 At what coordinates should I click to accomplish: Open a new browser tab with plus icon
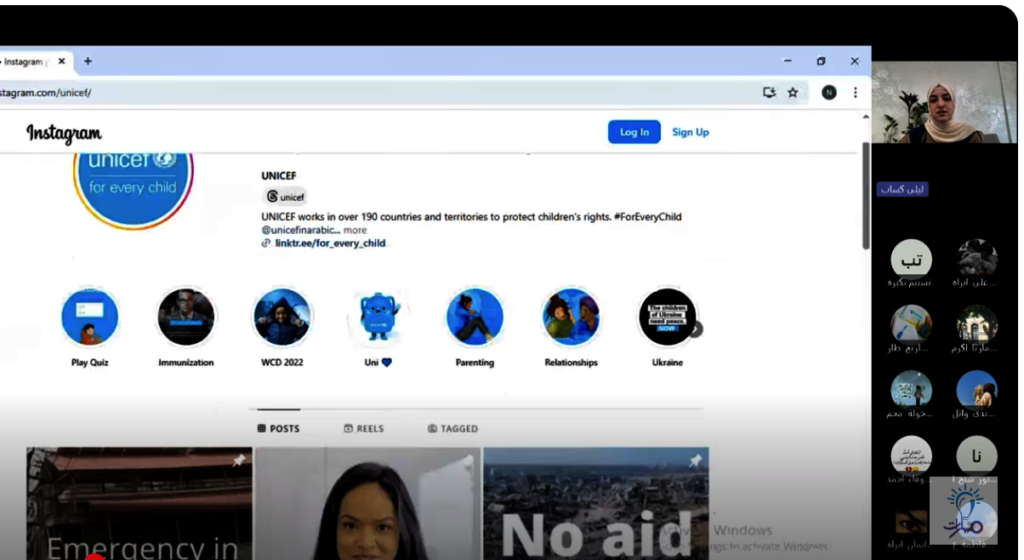tap(88, 61)
